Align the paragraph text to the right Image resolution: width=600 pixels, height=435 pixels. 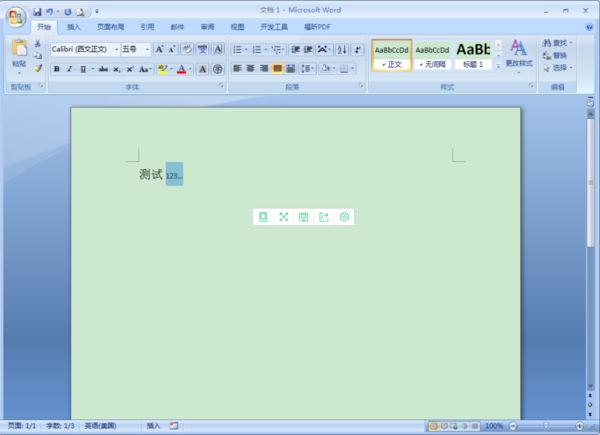click(x=264, y=69)
